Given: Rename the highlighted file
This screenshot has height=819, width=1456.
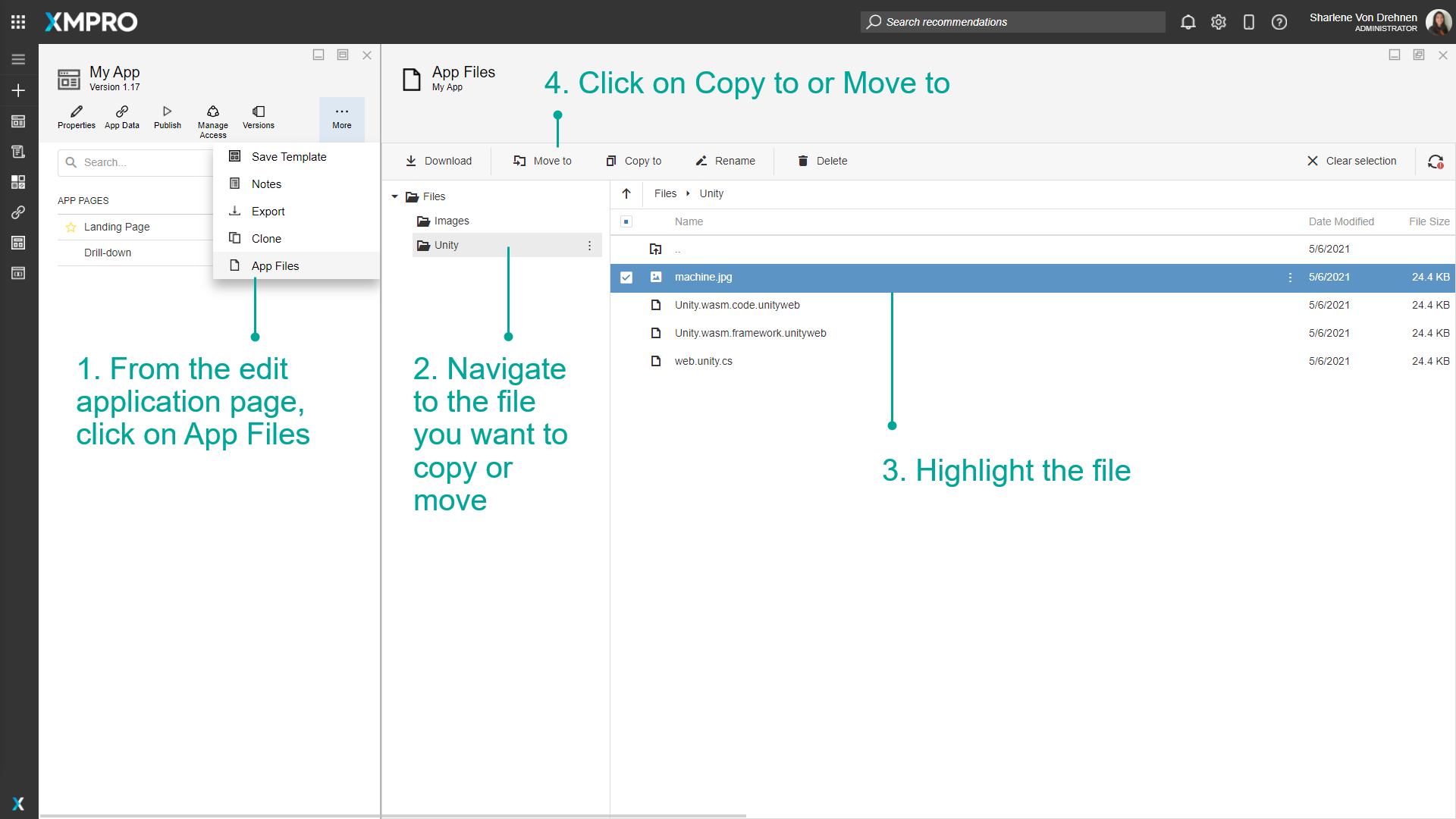Looking at the screenshot, I should tap(725, 161).
